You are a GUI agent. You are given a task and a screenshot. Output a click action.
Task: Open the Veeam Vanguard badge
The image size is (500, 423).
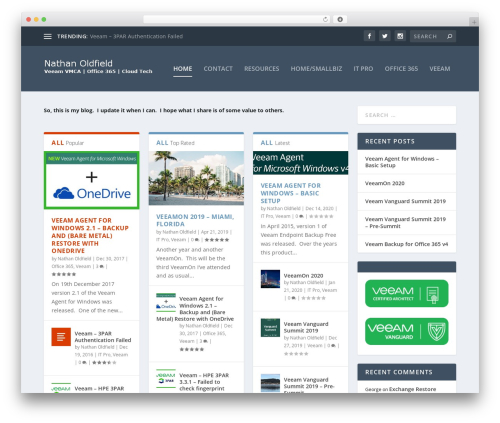click(407, 331)
